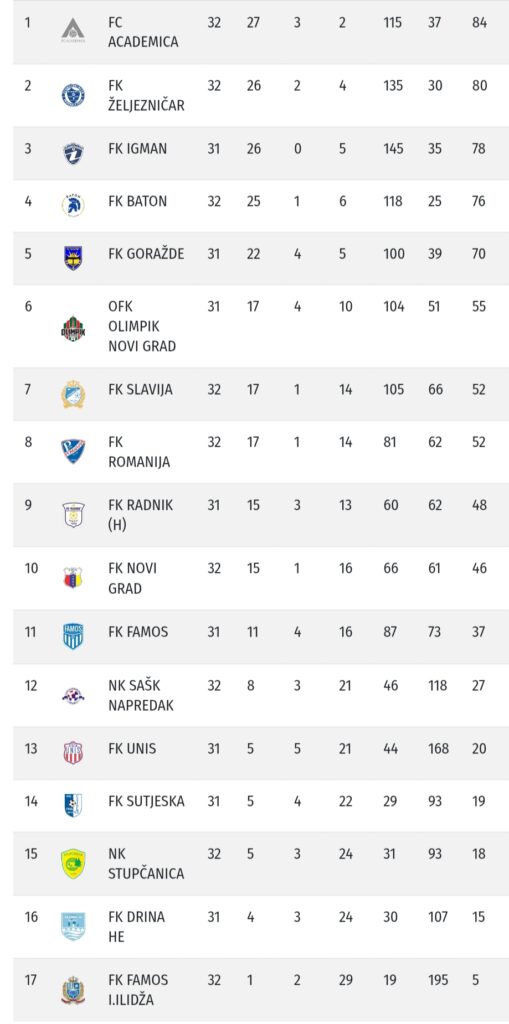The width and height of the screenshot is (509, 1024).
Task: Tap the FK Goražde shield crest
Action: [x=73, y=258]
